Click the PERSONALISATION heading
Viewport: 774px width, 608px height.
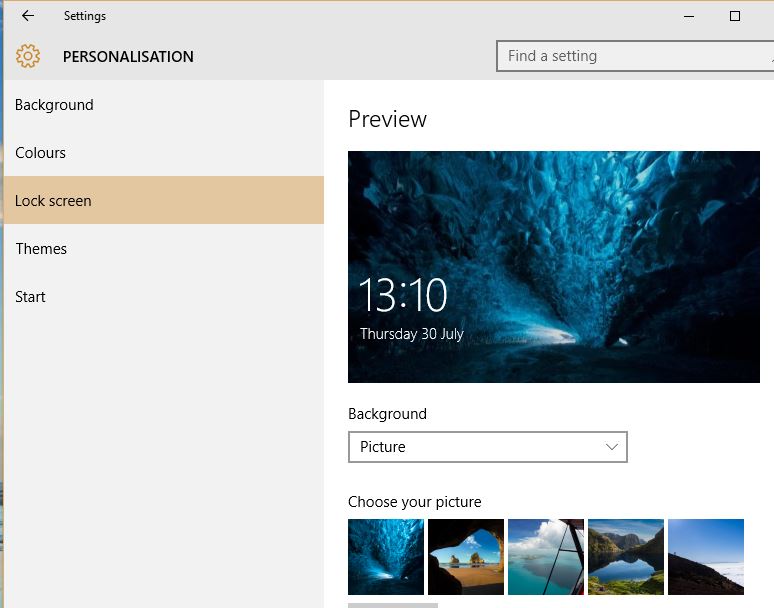pos(128,57)
